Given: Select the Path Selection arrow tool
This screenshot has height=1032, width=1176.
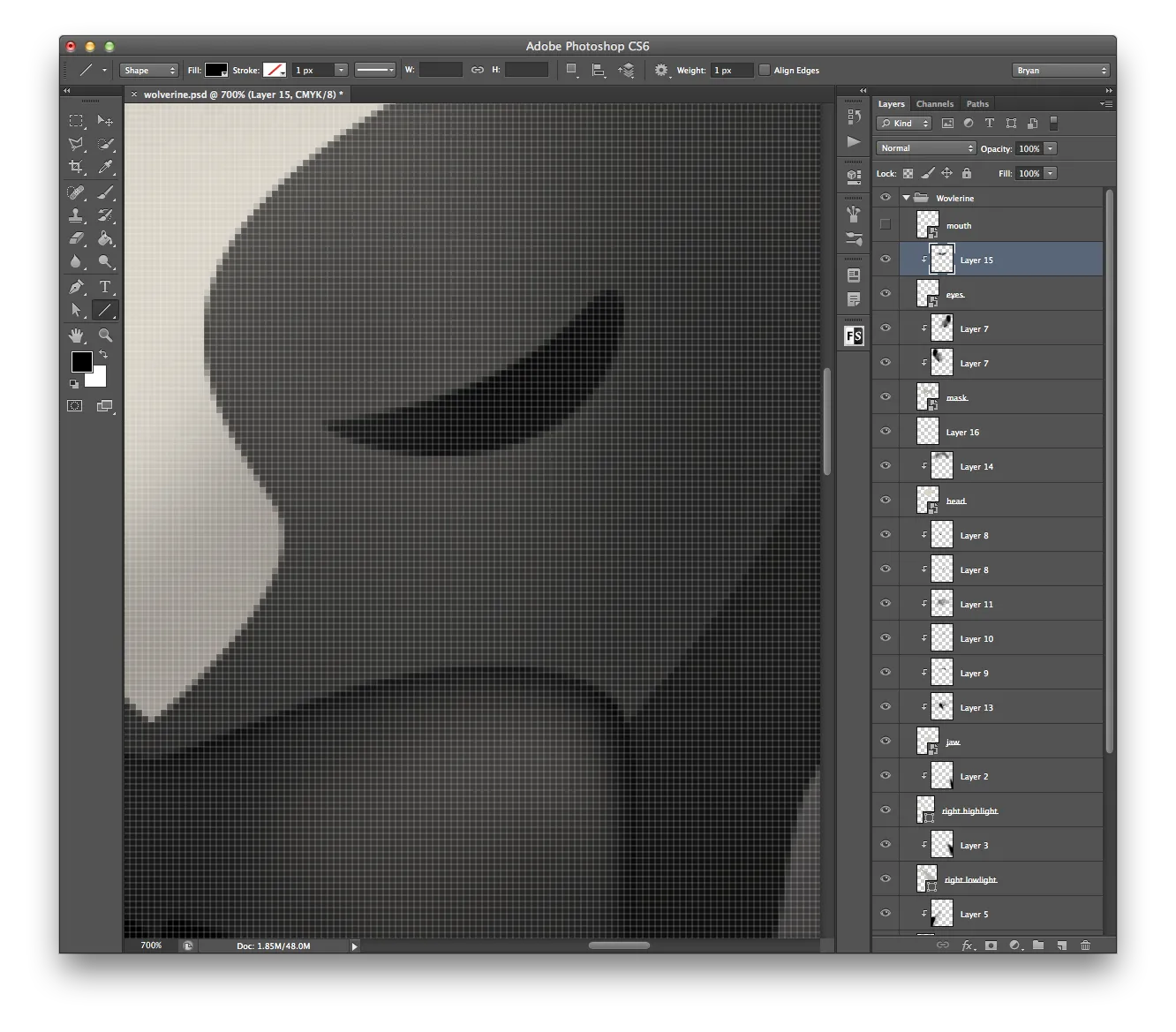Looking at the screenshot, I should point(77,310).
